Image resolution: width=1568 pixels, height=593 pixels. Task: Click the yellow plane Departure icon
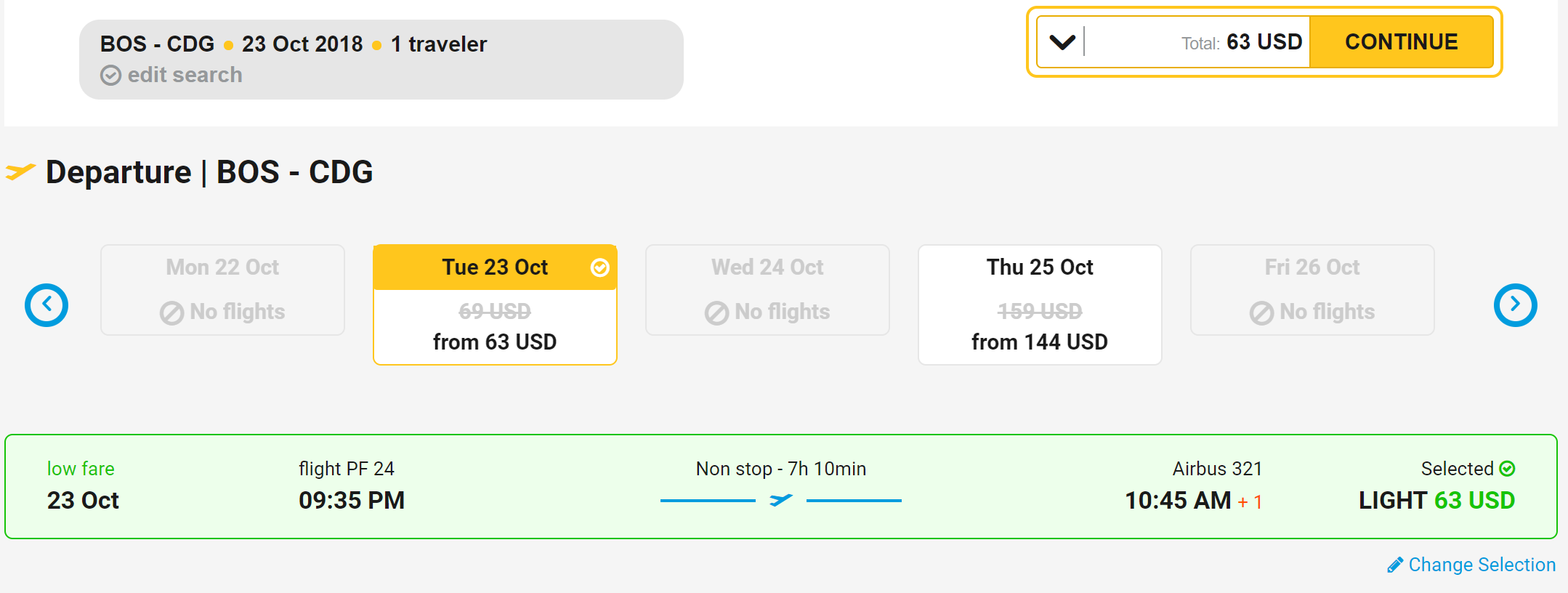tap(20, 172)
